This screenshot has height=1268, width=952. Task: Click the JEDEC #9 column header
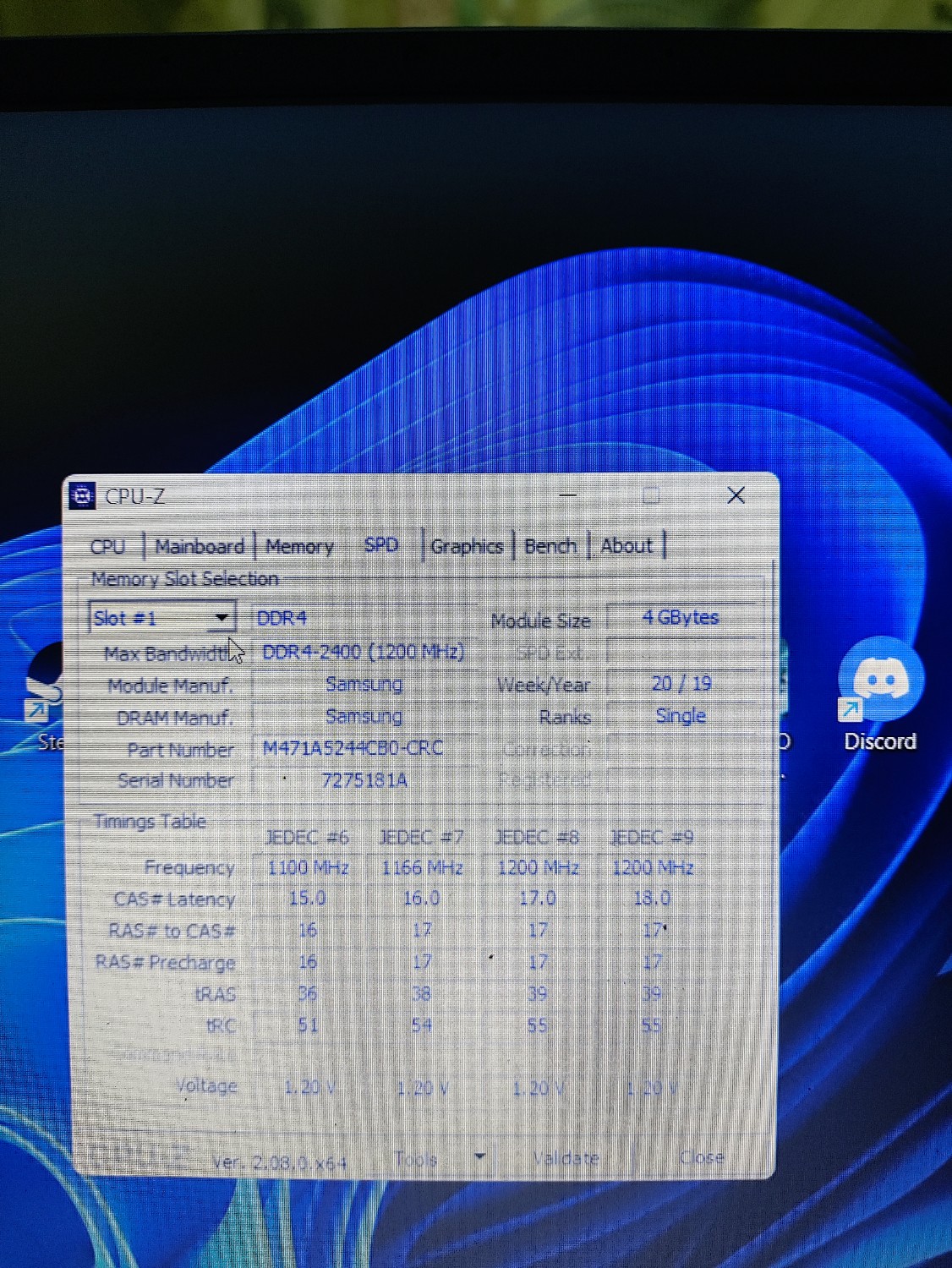(652, 838)
